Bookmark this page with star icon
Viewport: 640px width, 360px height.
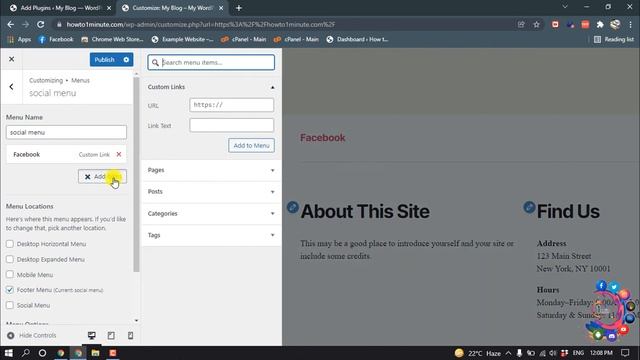coord(536,24)
